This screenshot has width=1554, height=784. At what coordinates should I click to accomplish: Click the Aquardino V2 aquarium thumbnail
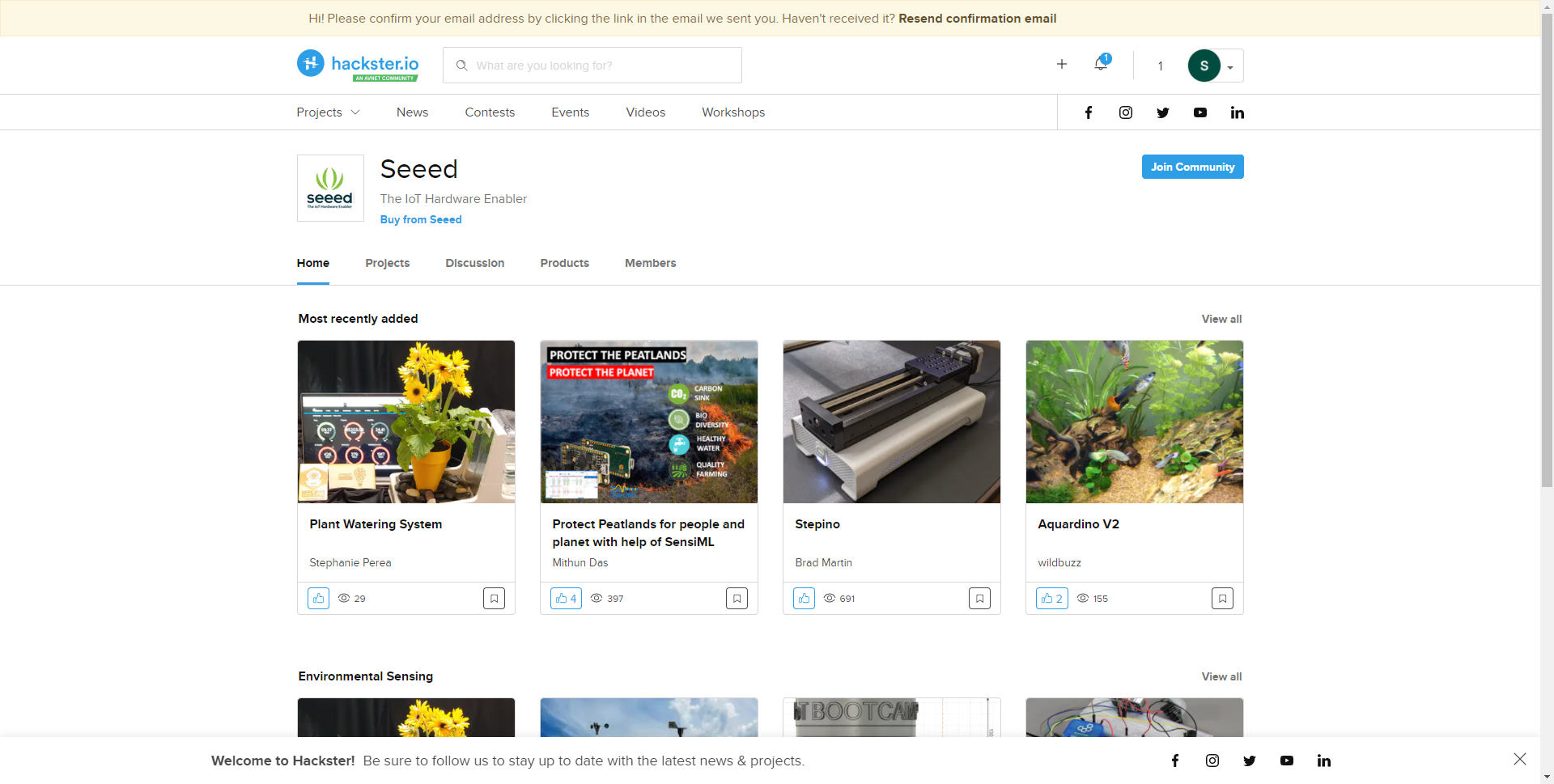coord(1135,422)
